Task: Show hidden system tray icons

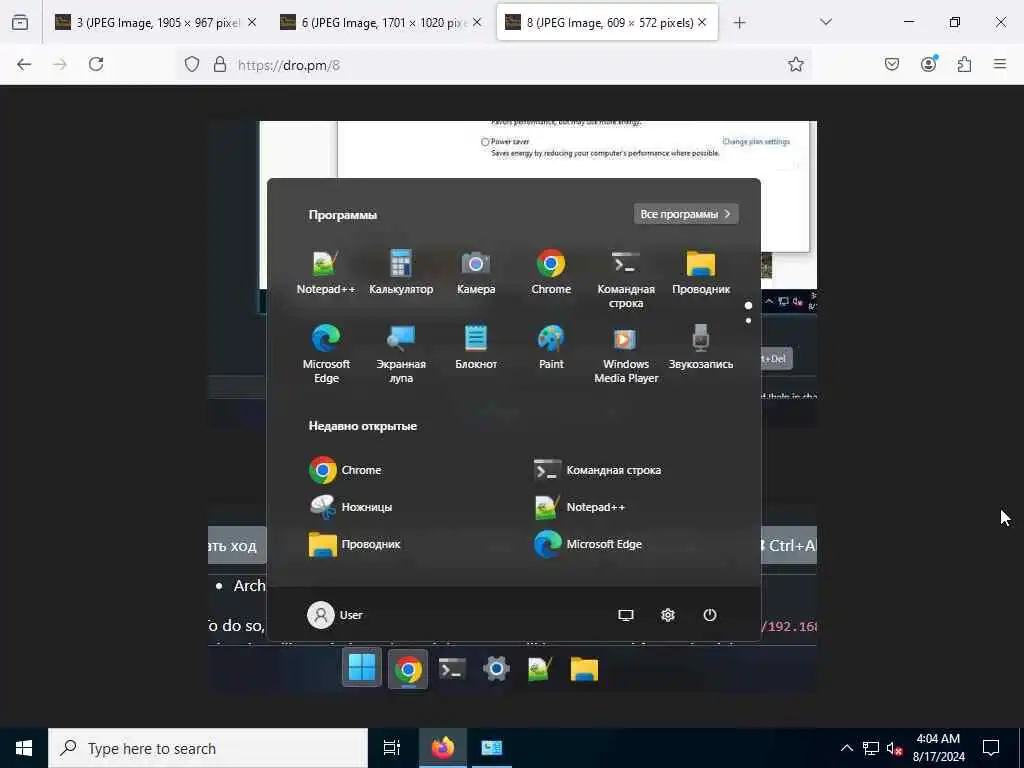Action: click(x=846, y=748)
